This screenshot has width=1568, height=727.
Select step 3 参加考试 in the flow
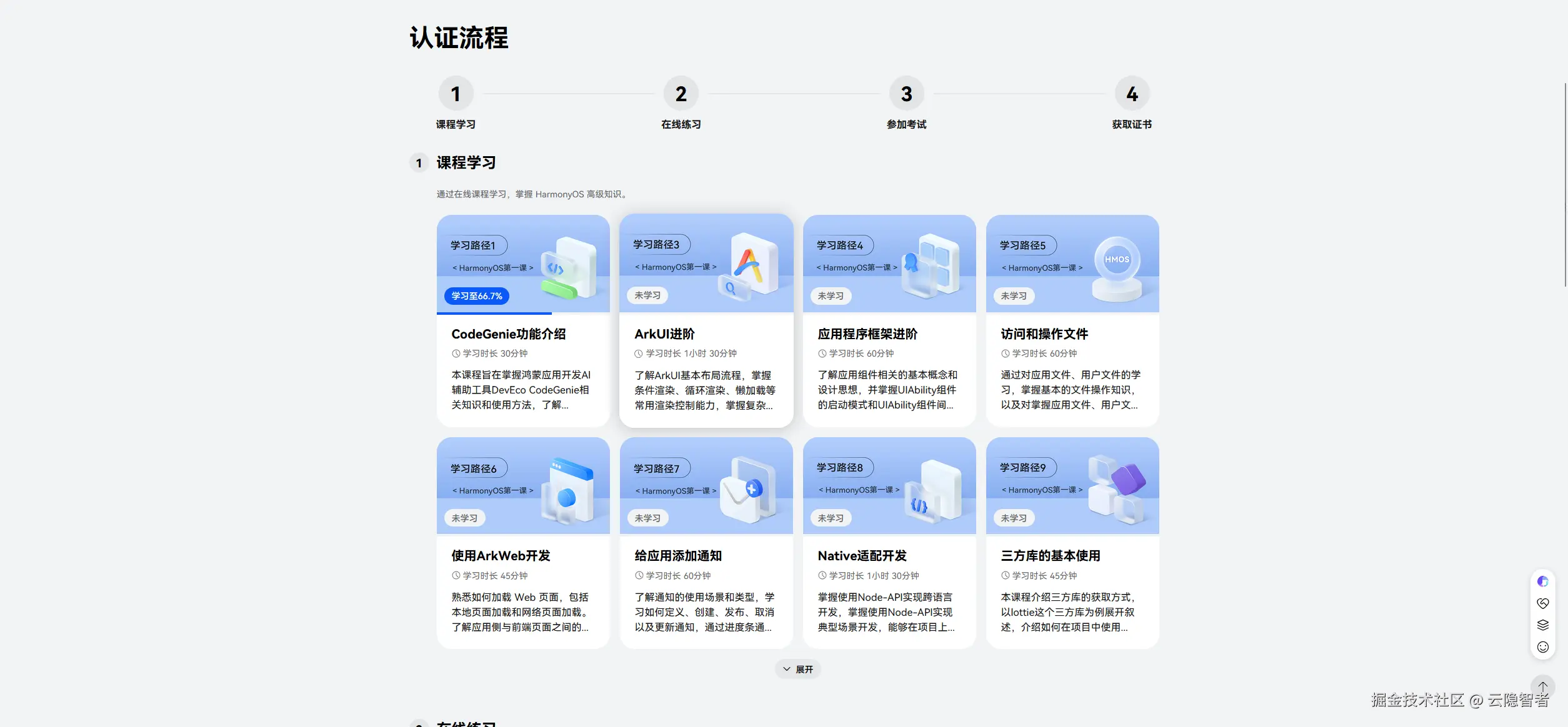tap(906, 94)
